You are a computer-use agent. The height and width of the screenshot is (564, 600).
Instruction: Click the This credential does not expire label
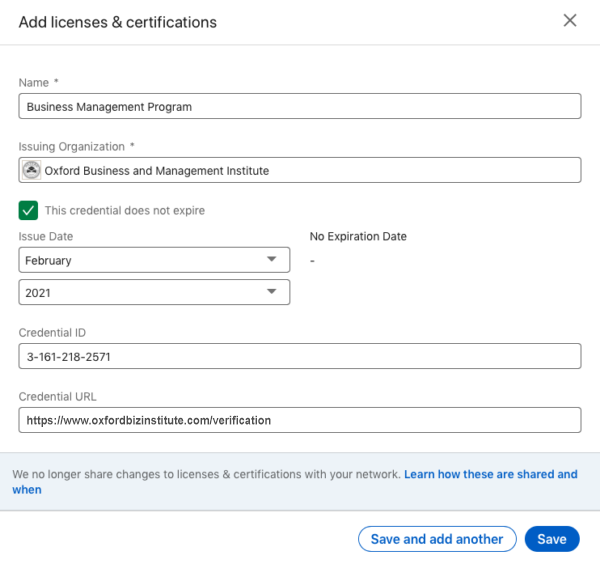[125, 210]
